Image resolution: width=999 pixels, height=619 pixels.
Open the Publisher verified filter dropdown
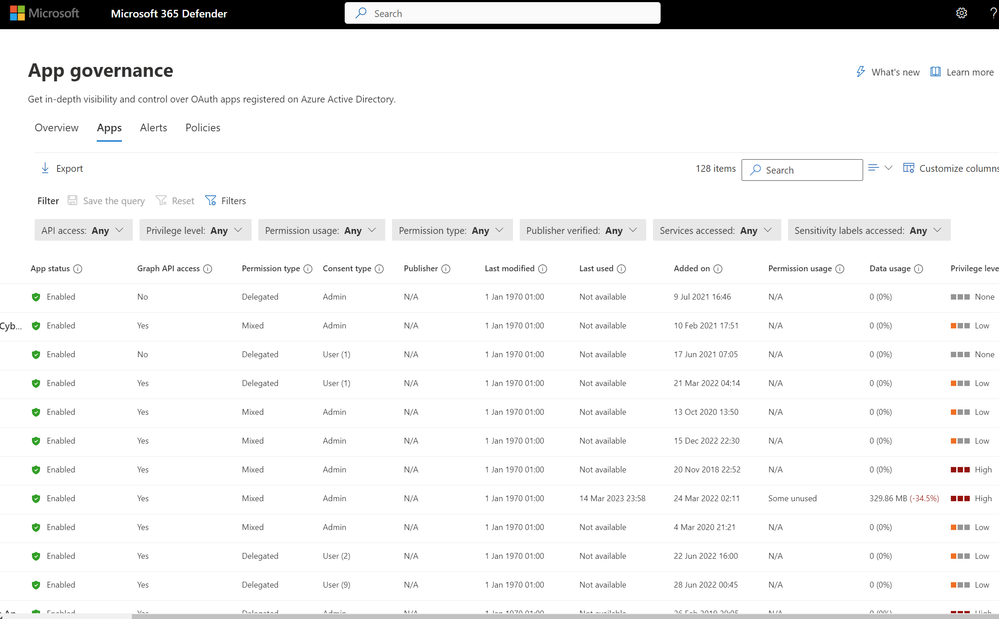[582, 230]
